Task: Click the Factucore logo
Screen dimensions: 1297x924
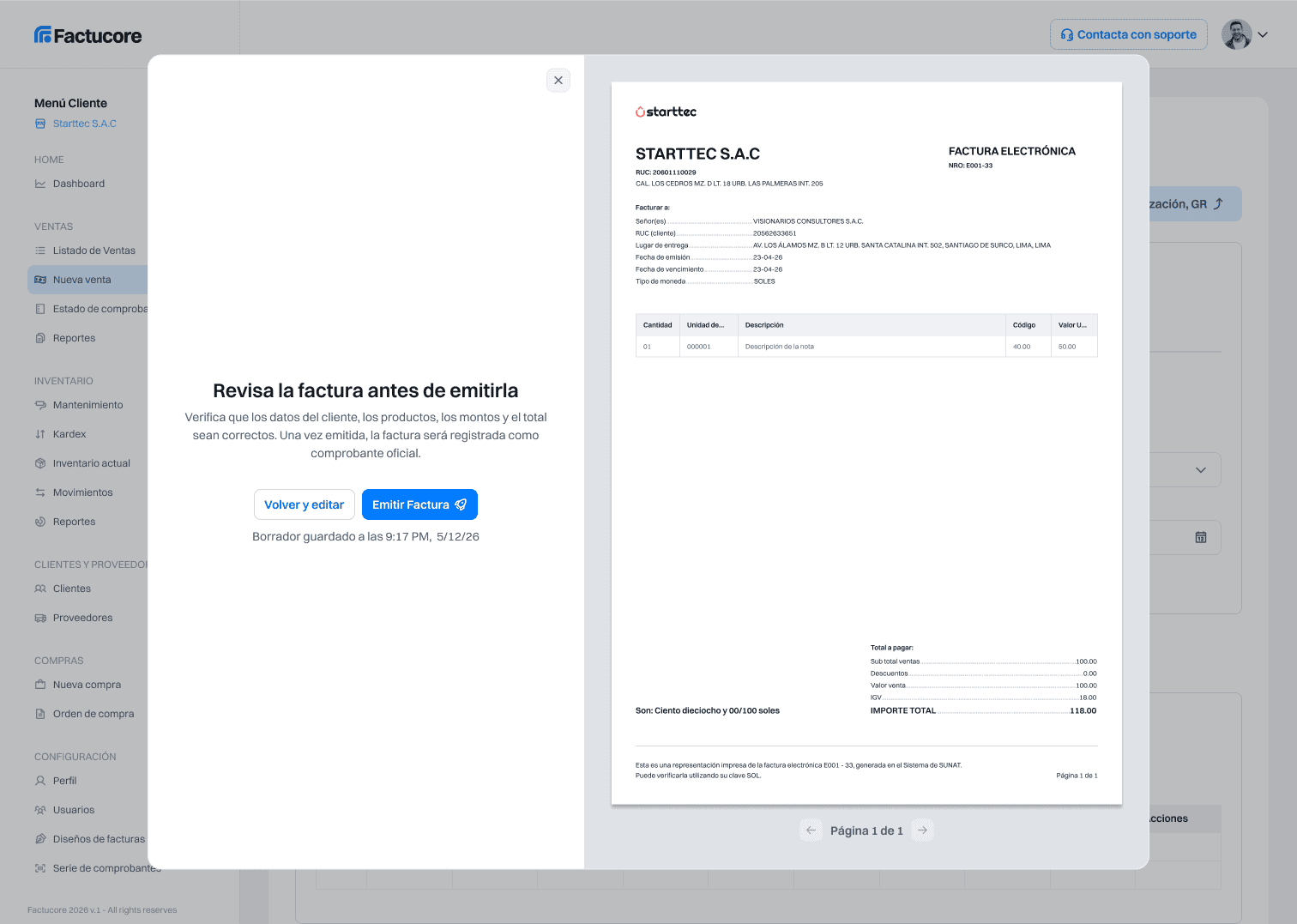Action: click(x=88, y=35)
